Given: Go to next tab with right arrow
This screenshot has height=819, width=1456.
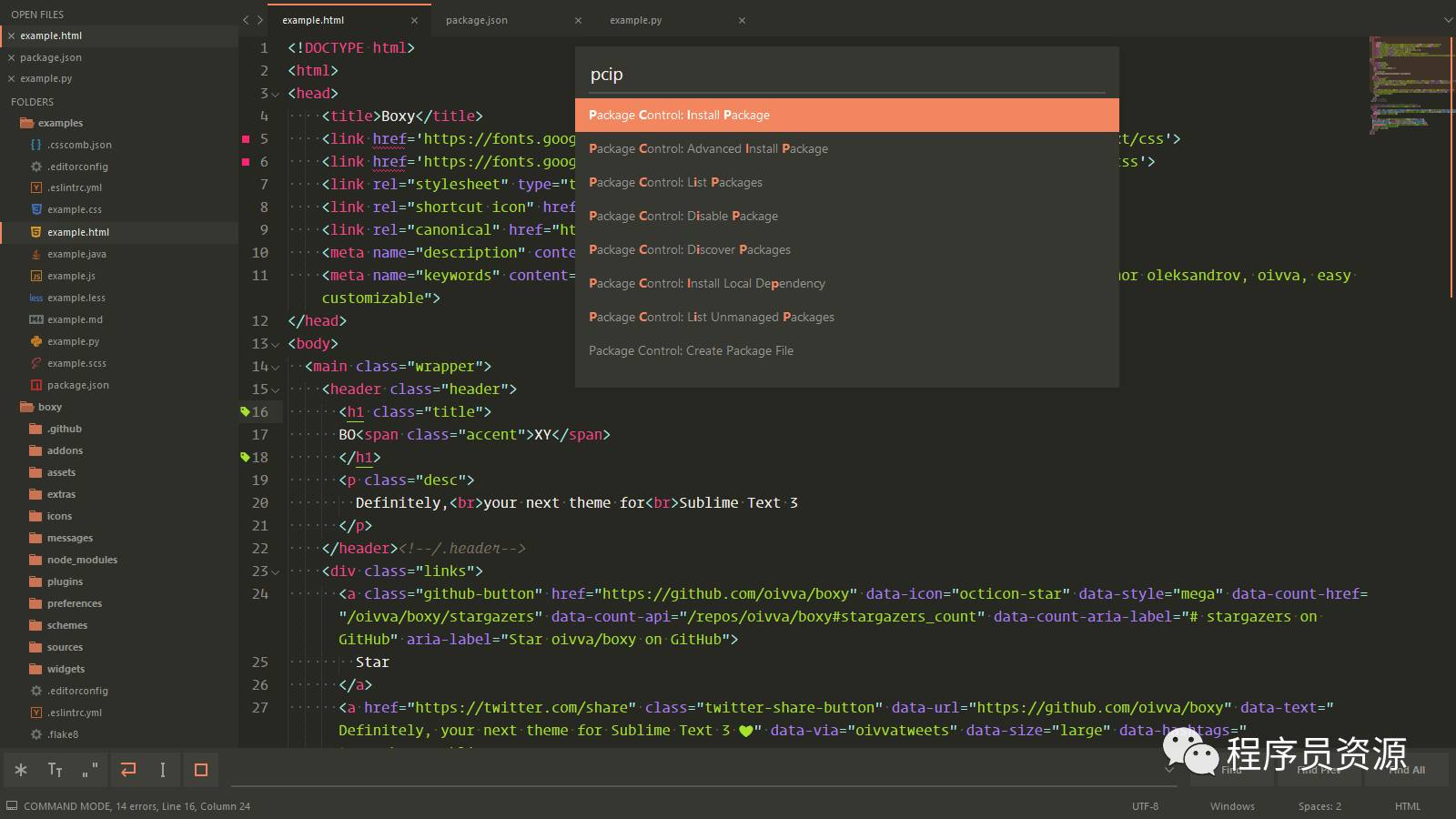Looking at the screenshot, I should click(x=260, y=20).
